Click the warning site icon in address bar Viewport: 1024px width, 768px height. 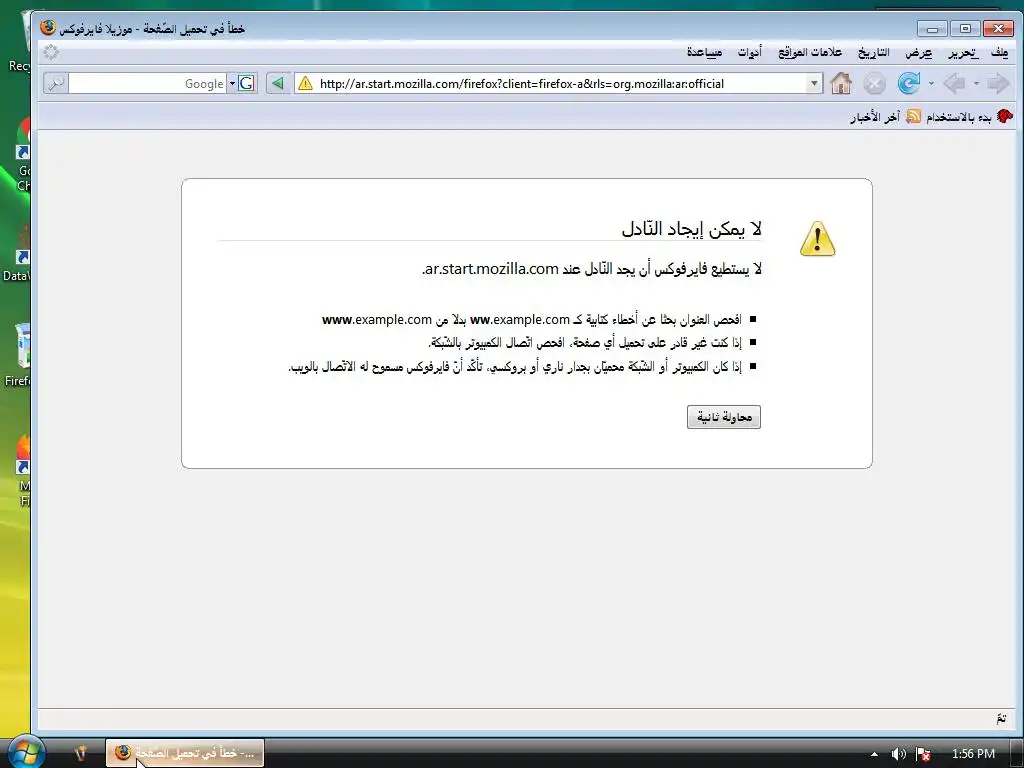tap(305, 83)
